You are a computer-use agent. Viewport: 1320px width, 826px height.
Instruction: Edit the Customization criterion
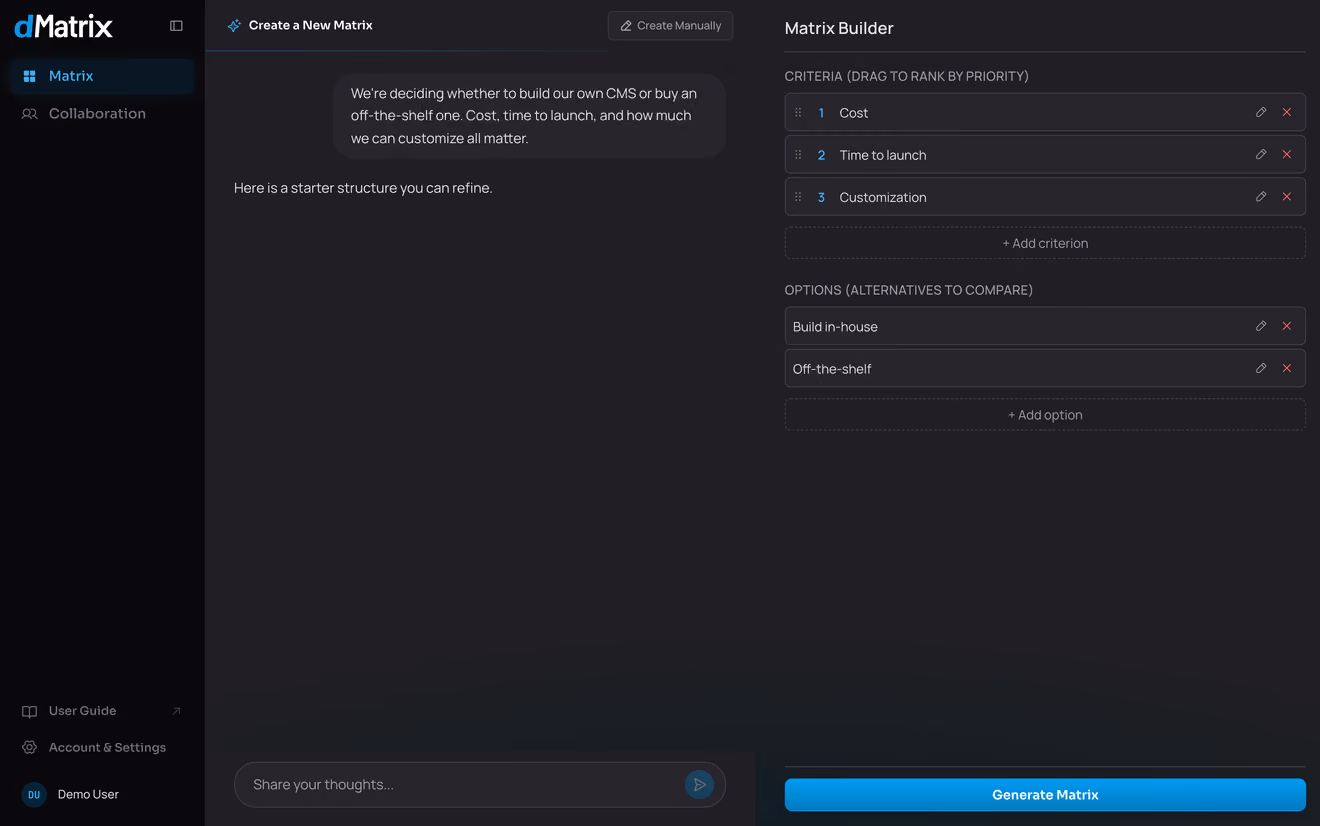click(1261, 197)
